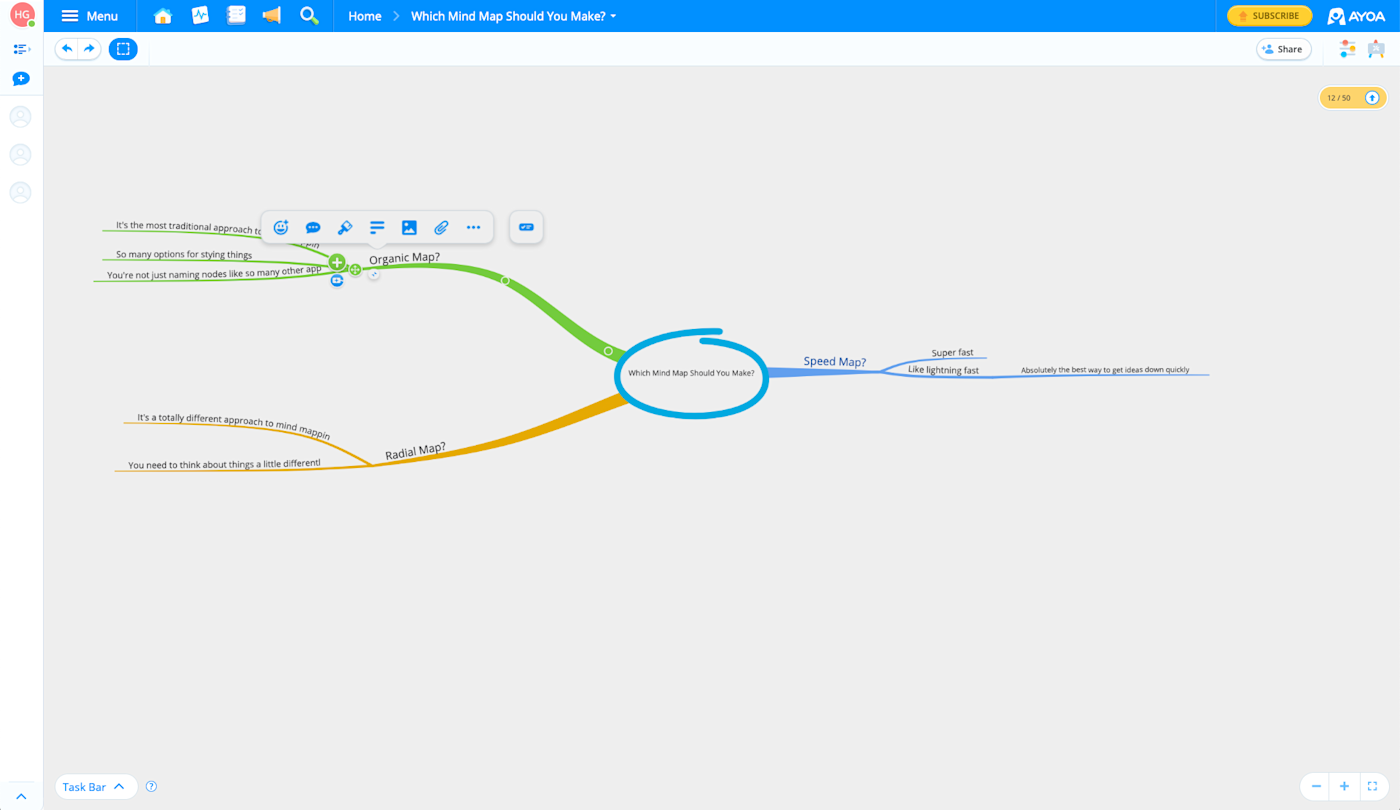
Task: Click the Home breadcrumb link
Action: pyautogui.click(x=365, y=16)
